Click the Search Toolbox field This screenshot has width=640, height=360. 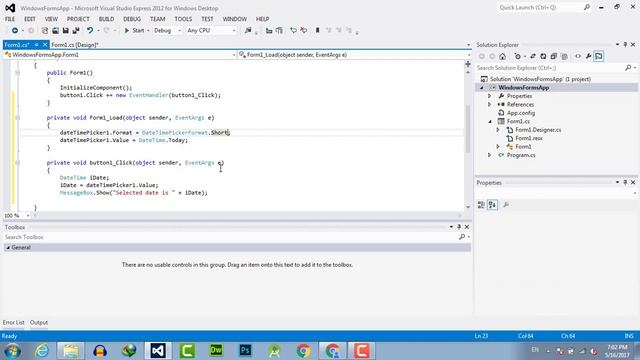click(231, 237)
